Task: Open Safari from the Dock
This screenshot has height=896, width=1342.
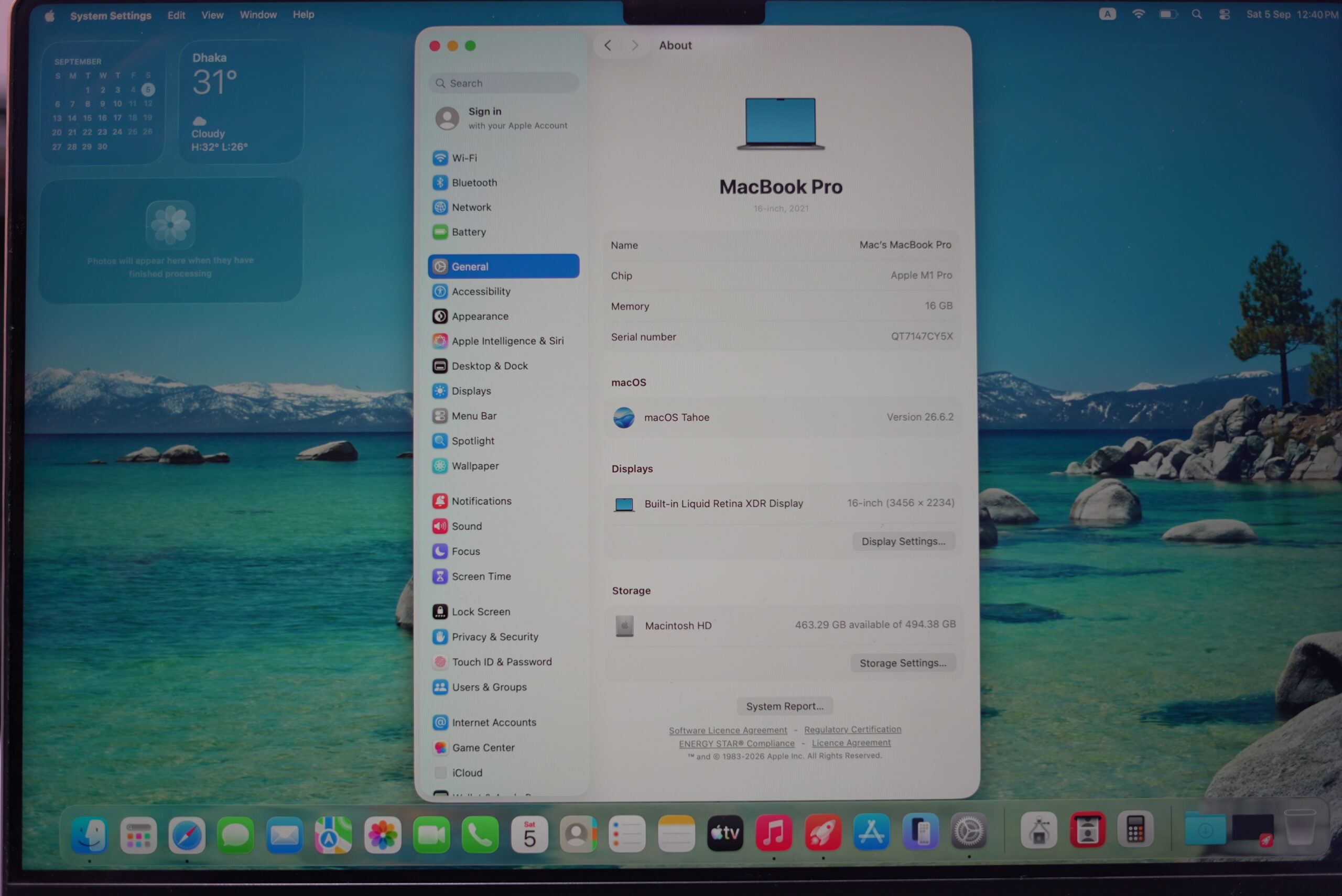Action: 187,835
